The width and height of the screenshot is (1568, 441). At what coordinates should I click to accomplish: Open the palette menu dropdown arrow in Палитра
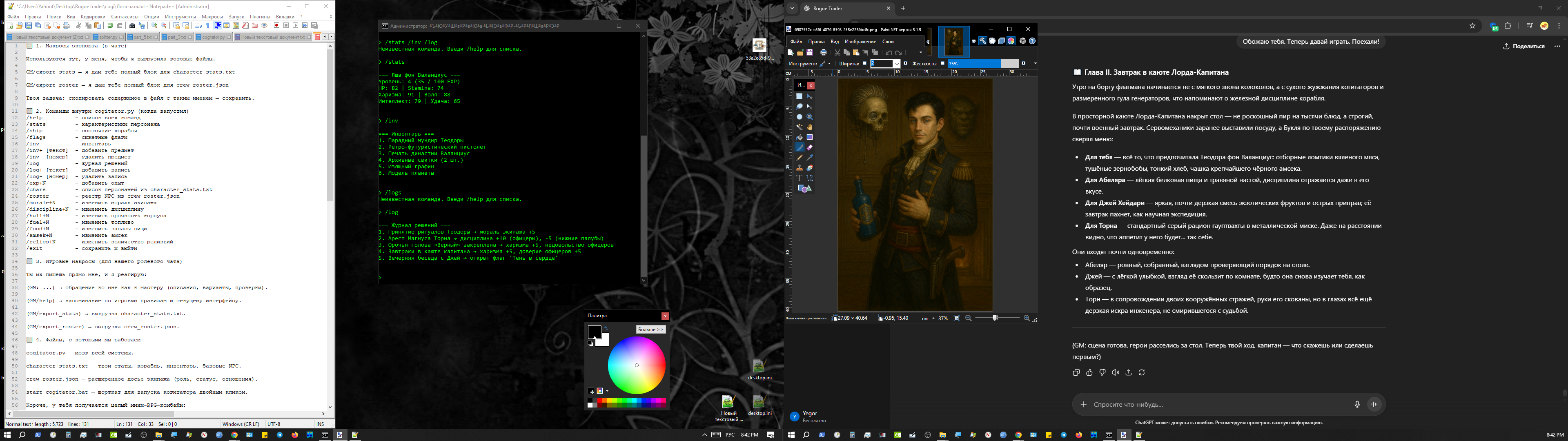(x=607, y=391)
